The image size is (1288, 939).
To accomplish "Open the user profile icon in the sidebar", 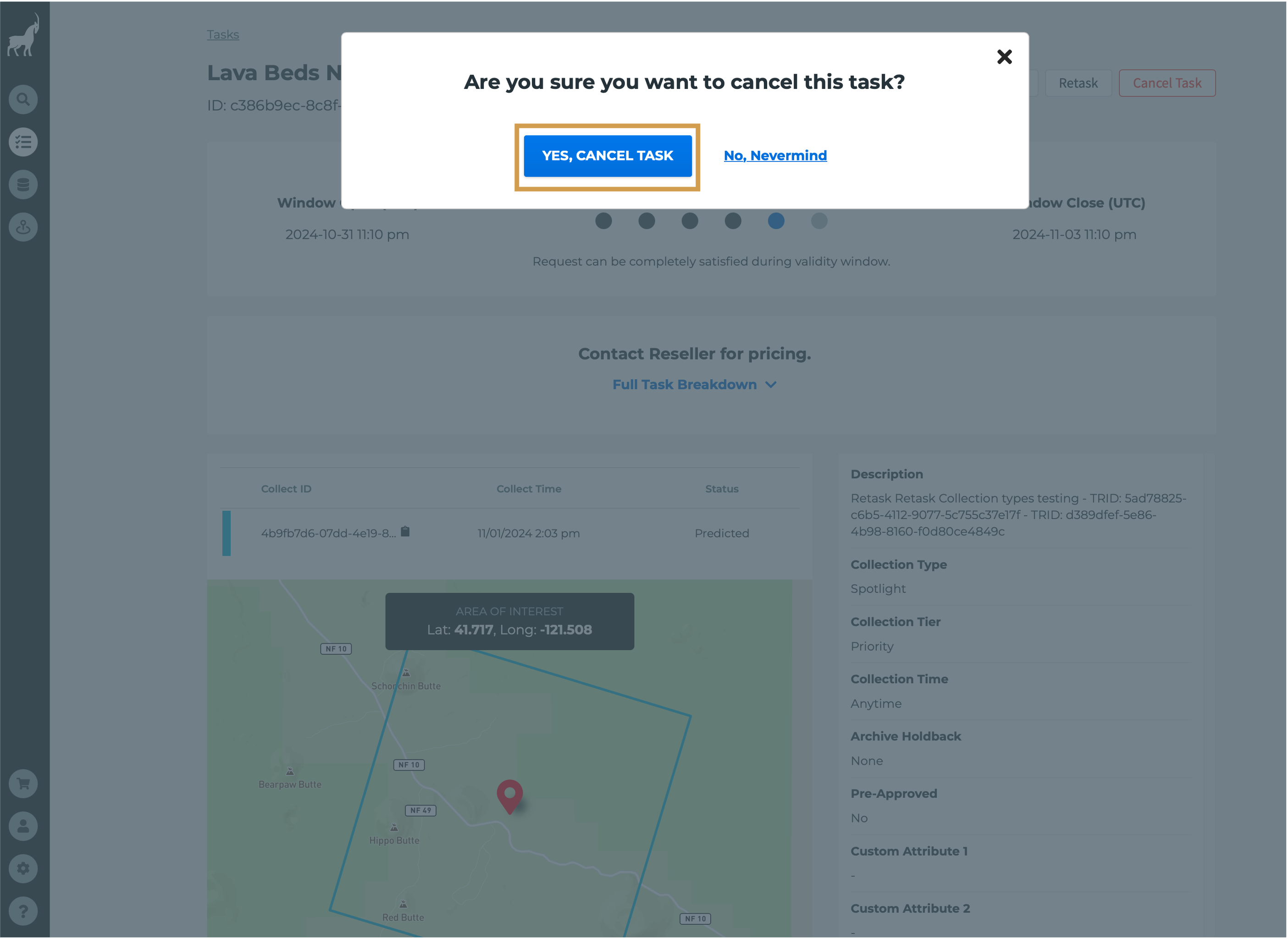I will 23,827.
